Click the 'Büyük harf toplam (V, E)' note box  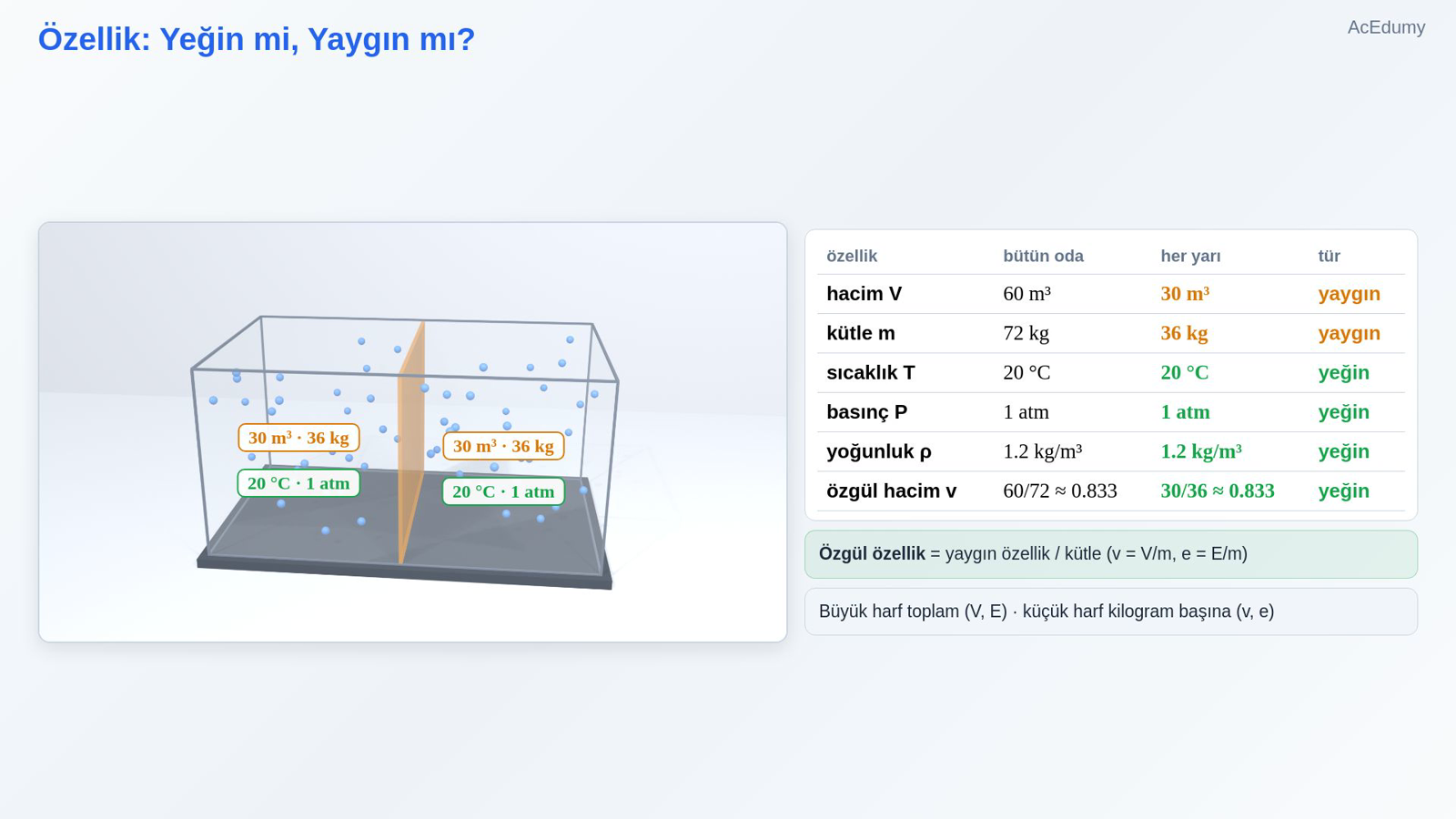click(x=1110, y=612)
